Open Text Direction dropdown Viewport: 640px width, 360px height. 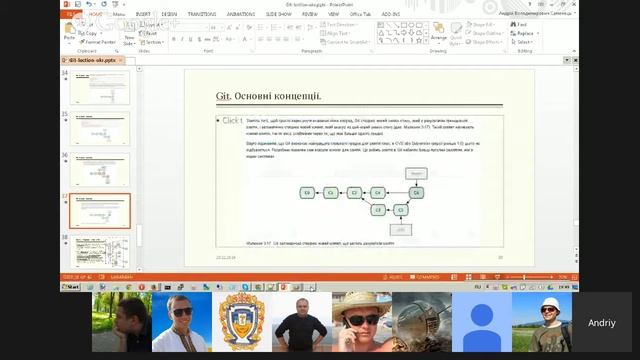tap(340, 24)
